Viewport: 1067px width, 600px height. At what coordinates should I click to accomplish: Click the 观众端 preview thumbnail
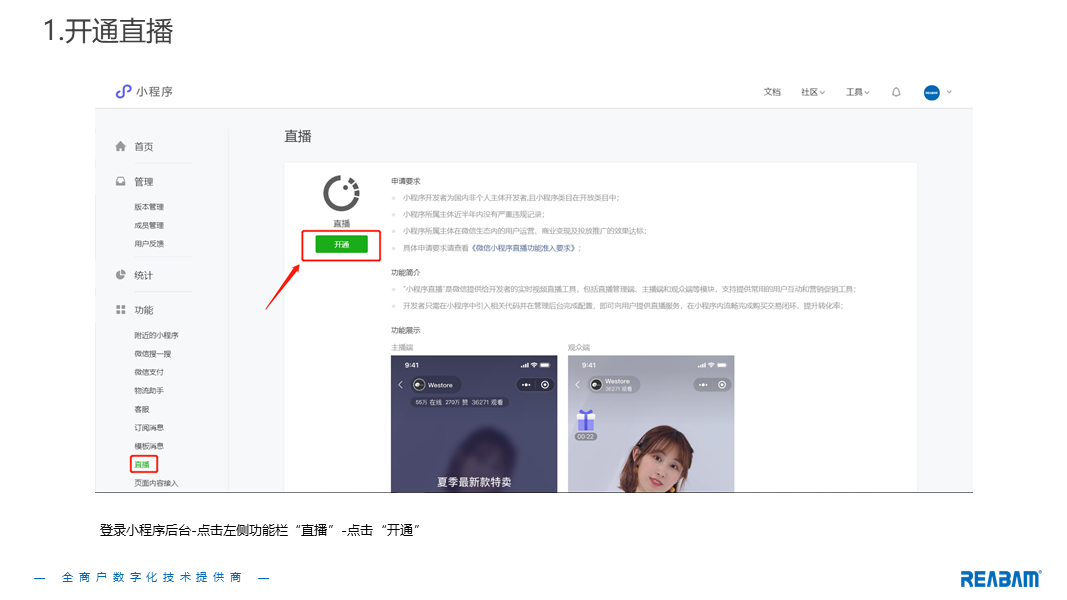point(651,423)
